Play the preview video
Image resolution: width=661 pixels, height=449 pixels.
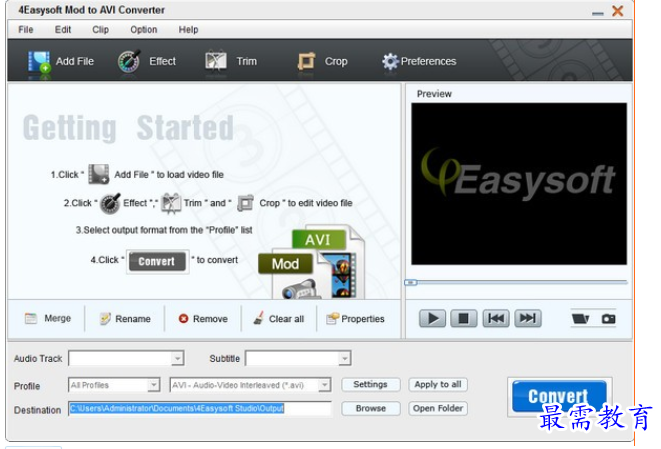click(432, 318)
